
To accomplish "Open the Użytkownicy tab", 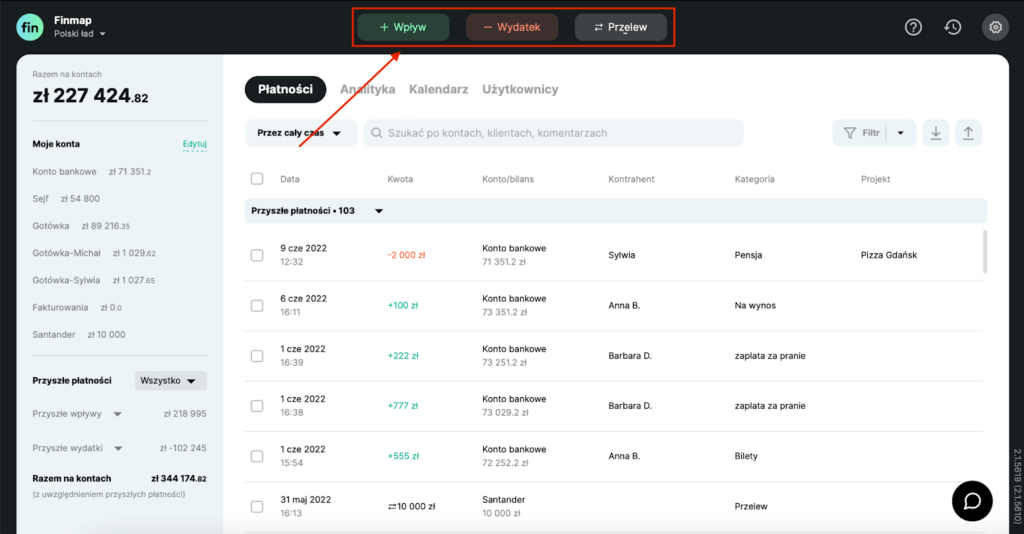I will point(520,89).
